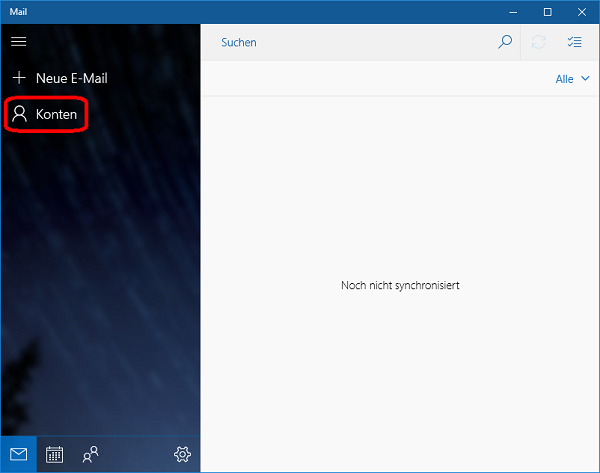
Task: Click the "Mail" window title bar
Action: click(x=250, y=12)
